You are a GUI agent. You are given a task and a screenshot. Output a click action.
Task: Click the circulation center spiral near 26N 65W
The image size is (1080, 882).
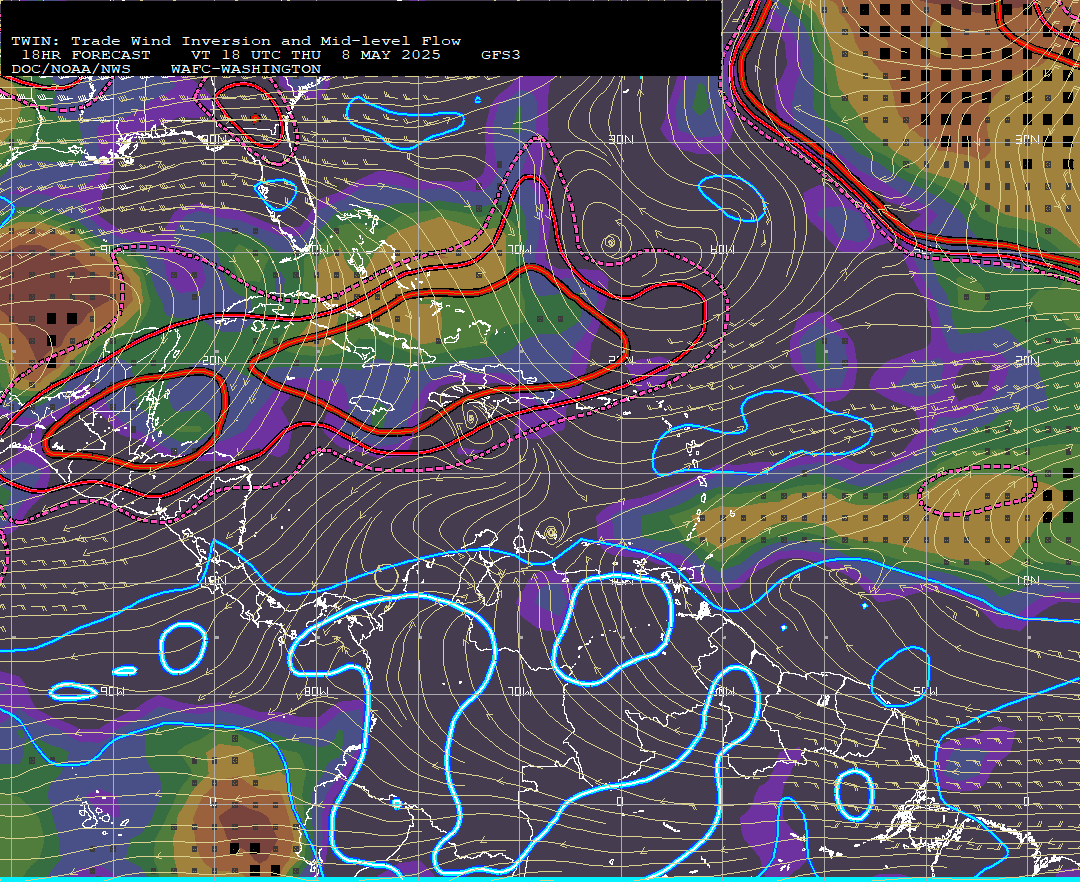coord(610,242)
